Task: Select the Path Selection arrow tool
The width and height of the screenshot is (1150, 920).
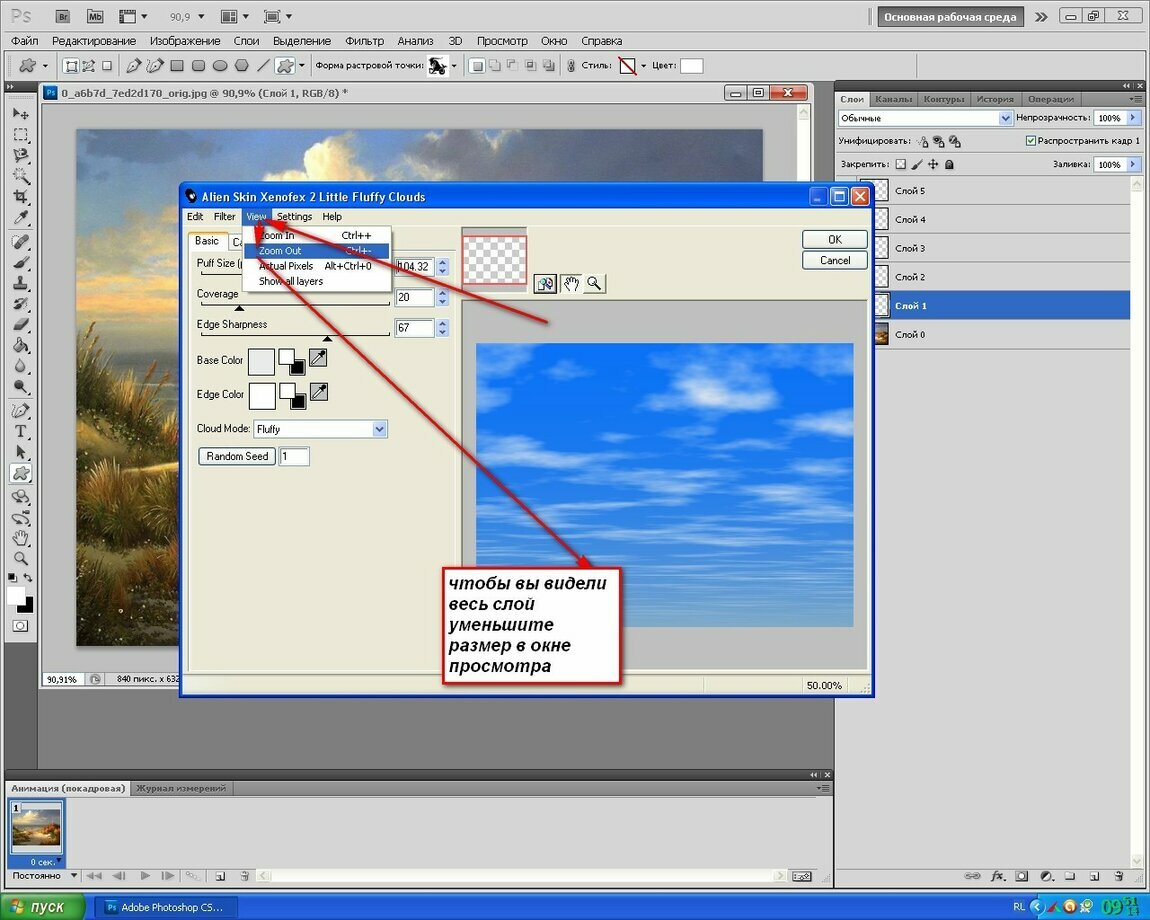Action: pyautogui.click(x=21, y=452)
